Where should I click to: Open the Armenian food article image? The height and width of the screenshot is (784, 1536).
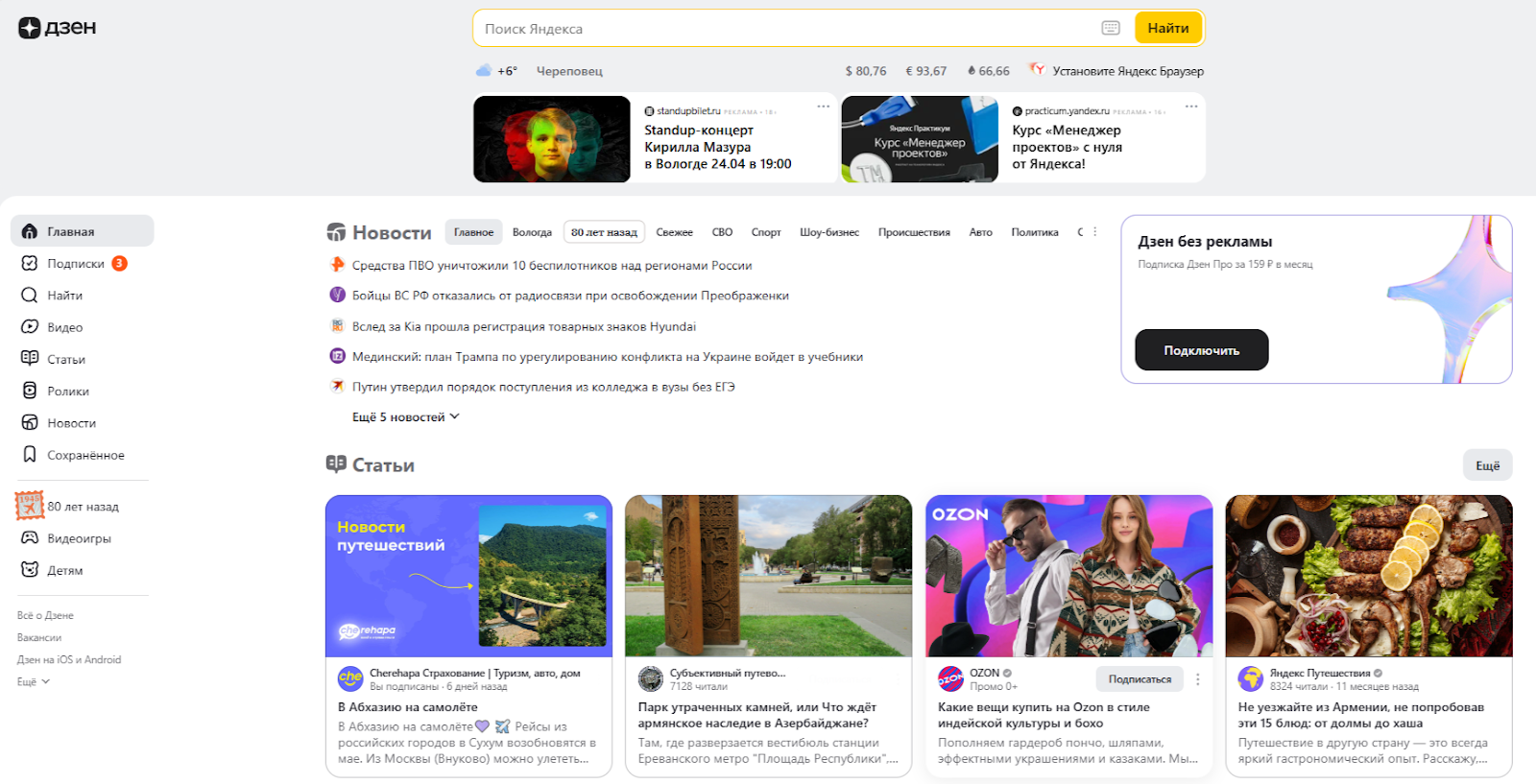click(x=1369, y=576)
